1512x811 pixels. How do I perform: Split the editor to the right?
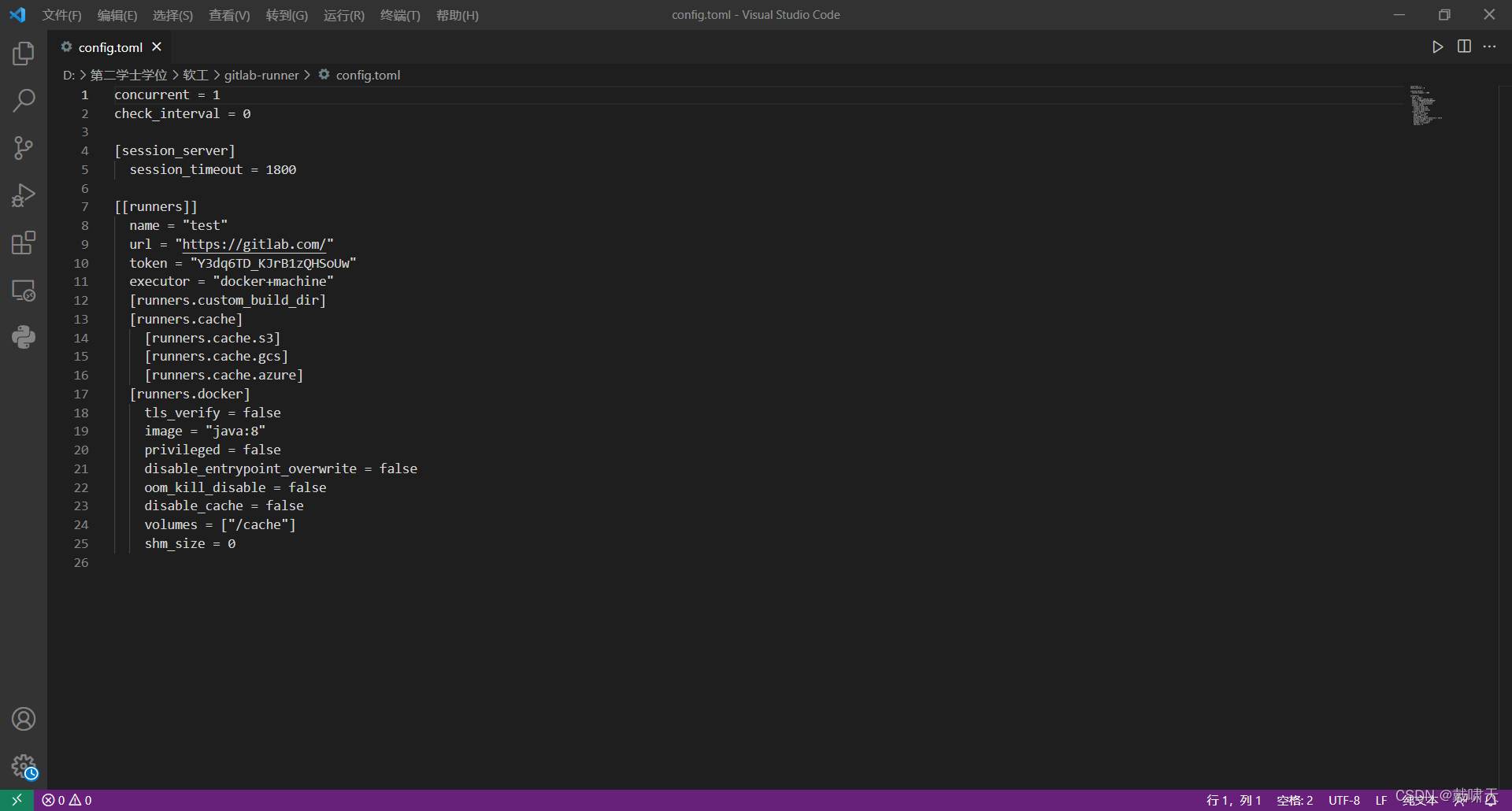(1464, 46)
